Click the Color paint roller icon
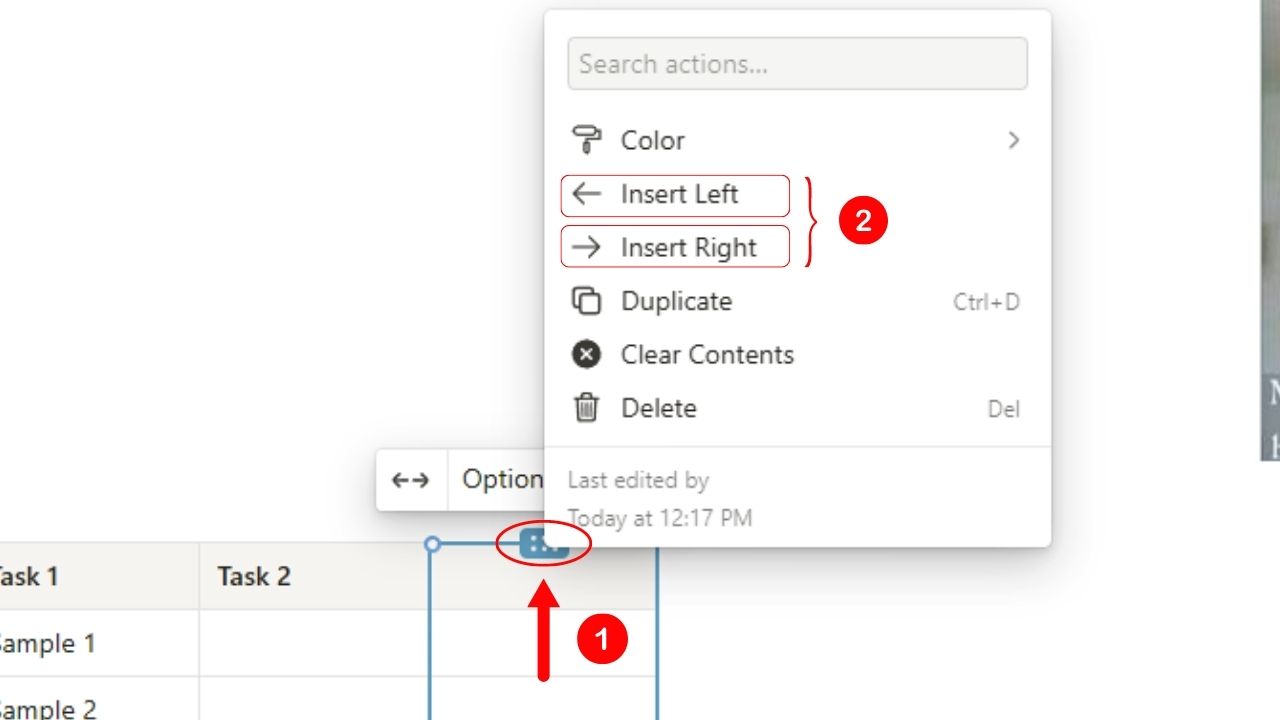 (x=589, y=140)
